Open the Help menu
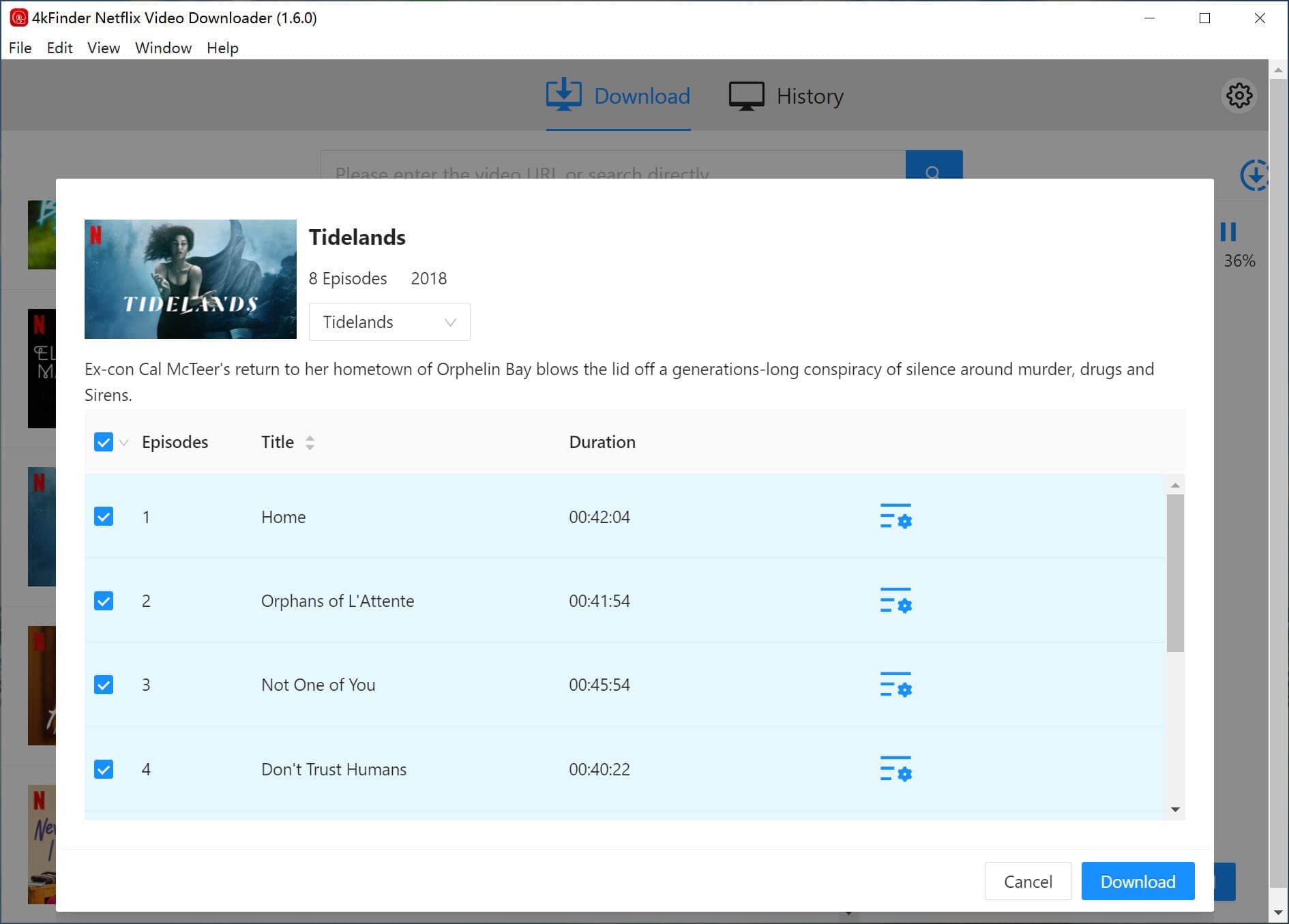Viewport: 1289px width, 924px height. (x=222, y=48)
